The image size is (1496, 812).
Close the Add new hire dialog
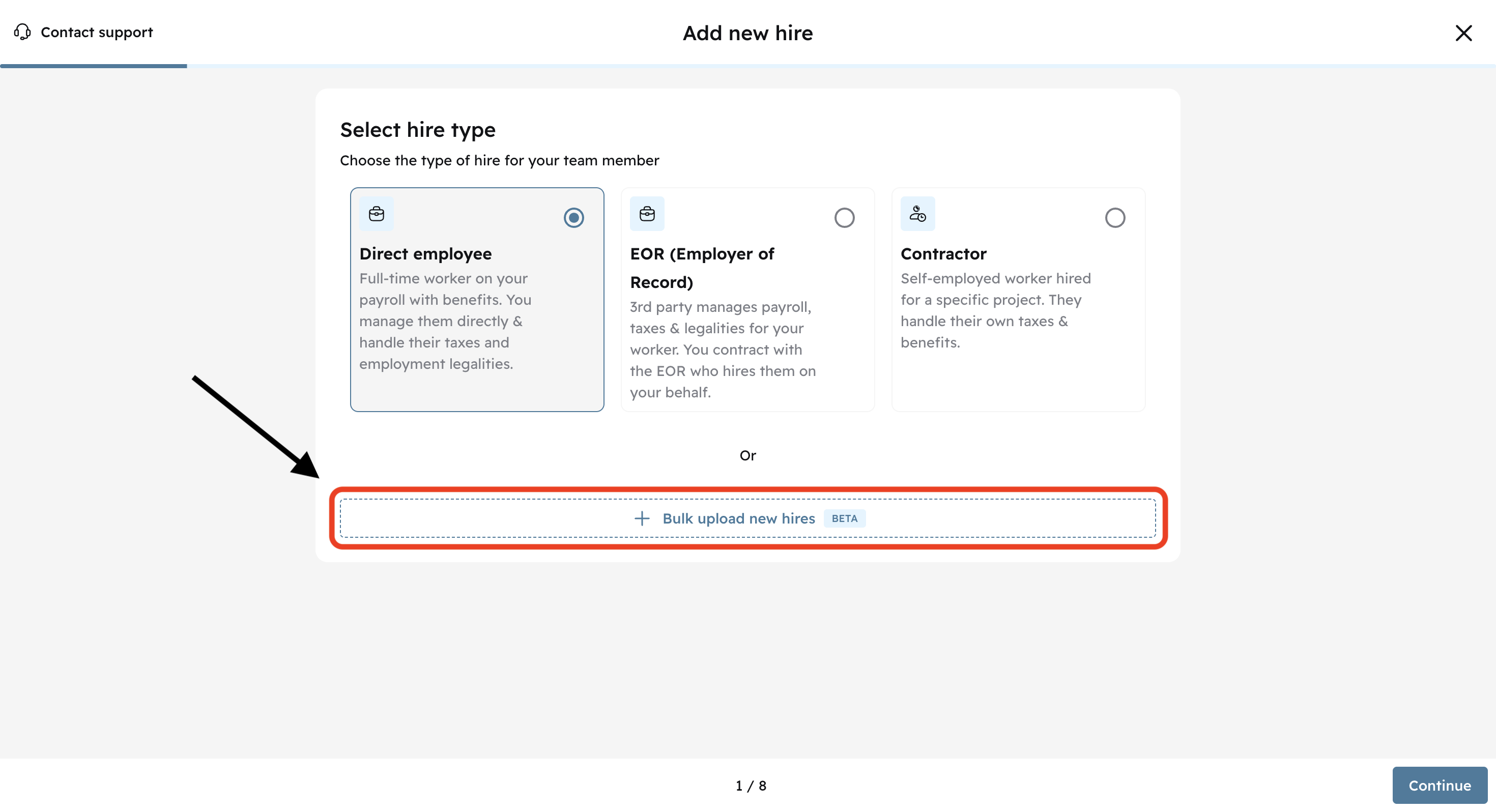(1463, 33)
